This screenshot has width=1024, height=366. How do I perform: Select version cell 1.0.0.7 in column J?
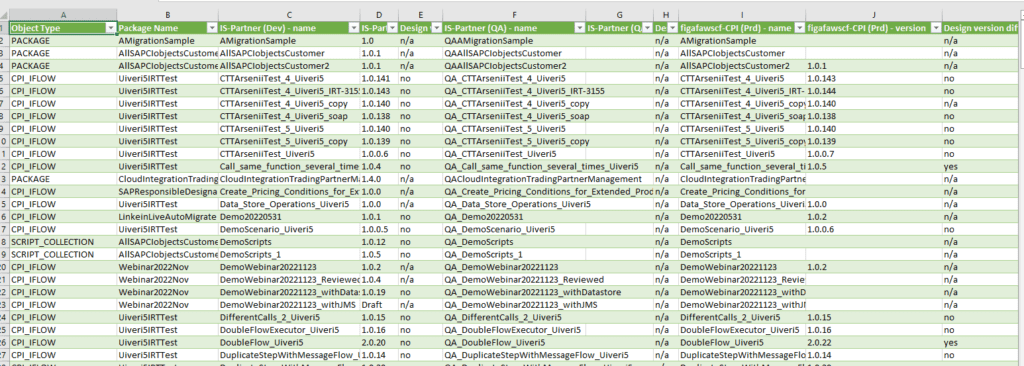click(873, 154)
